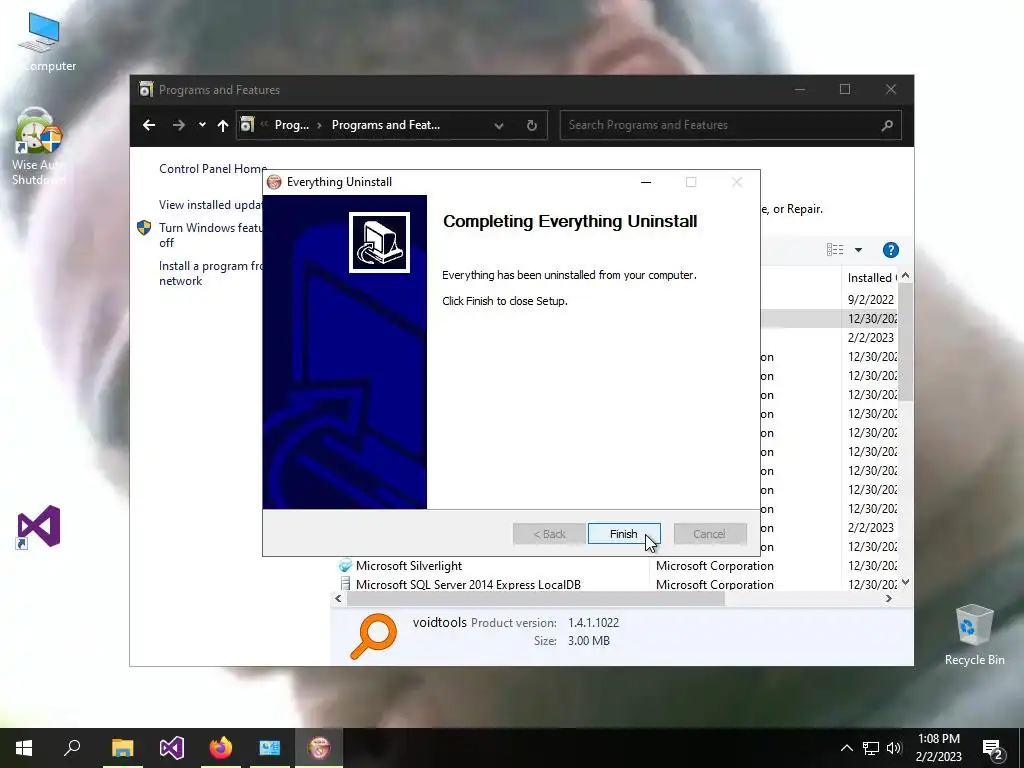Open network status tray icon
This screenshot has width=1024, height=768.
coord(871,748)
